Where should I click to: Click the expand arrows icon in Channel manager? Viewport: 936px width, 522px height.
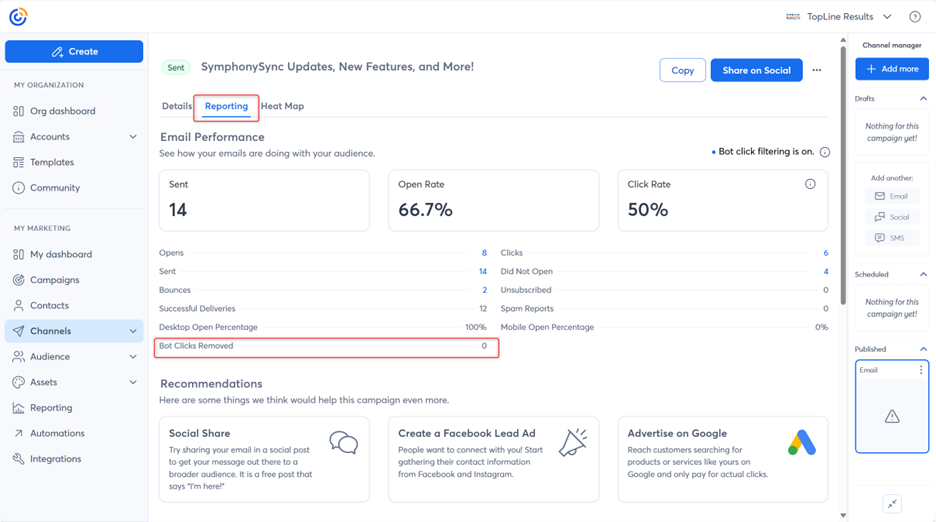[x=892, y=504]
